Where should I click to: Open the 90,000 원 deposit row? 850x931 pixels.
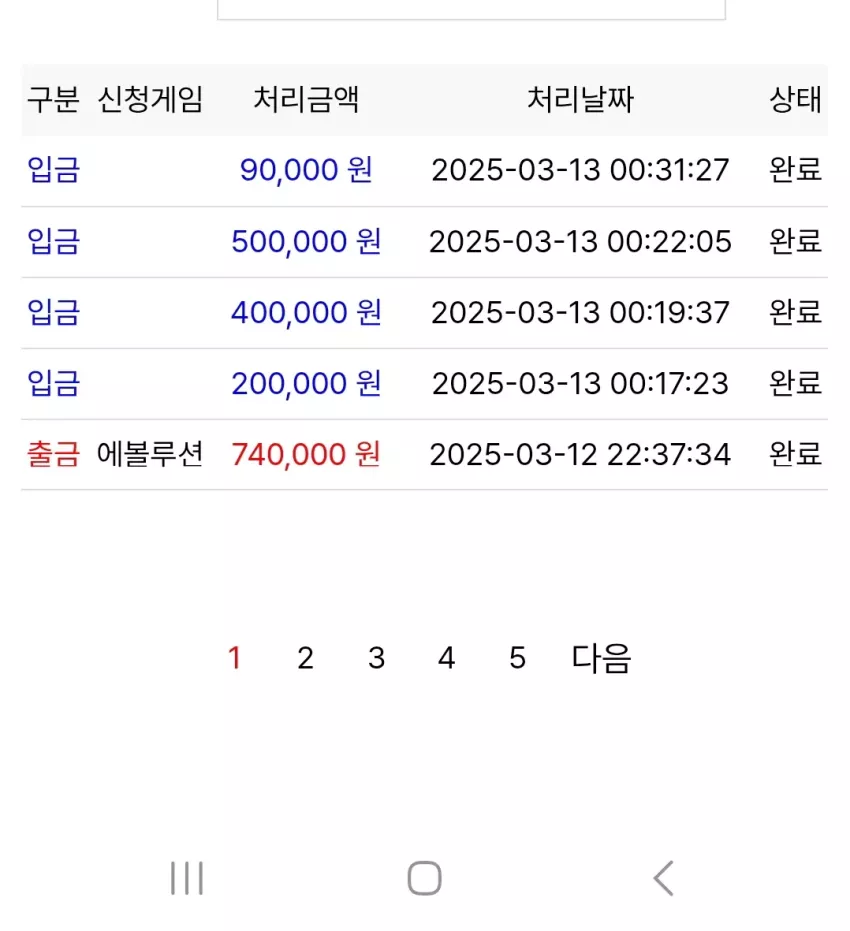coord(424,171)
